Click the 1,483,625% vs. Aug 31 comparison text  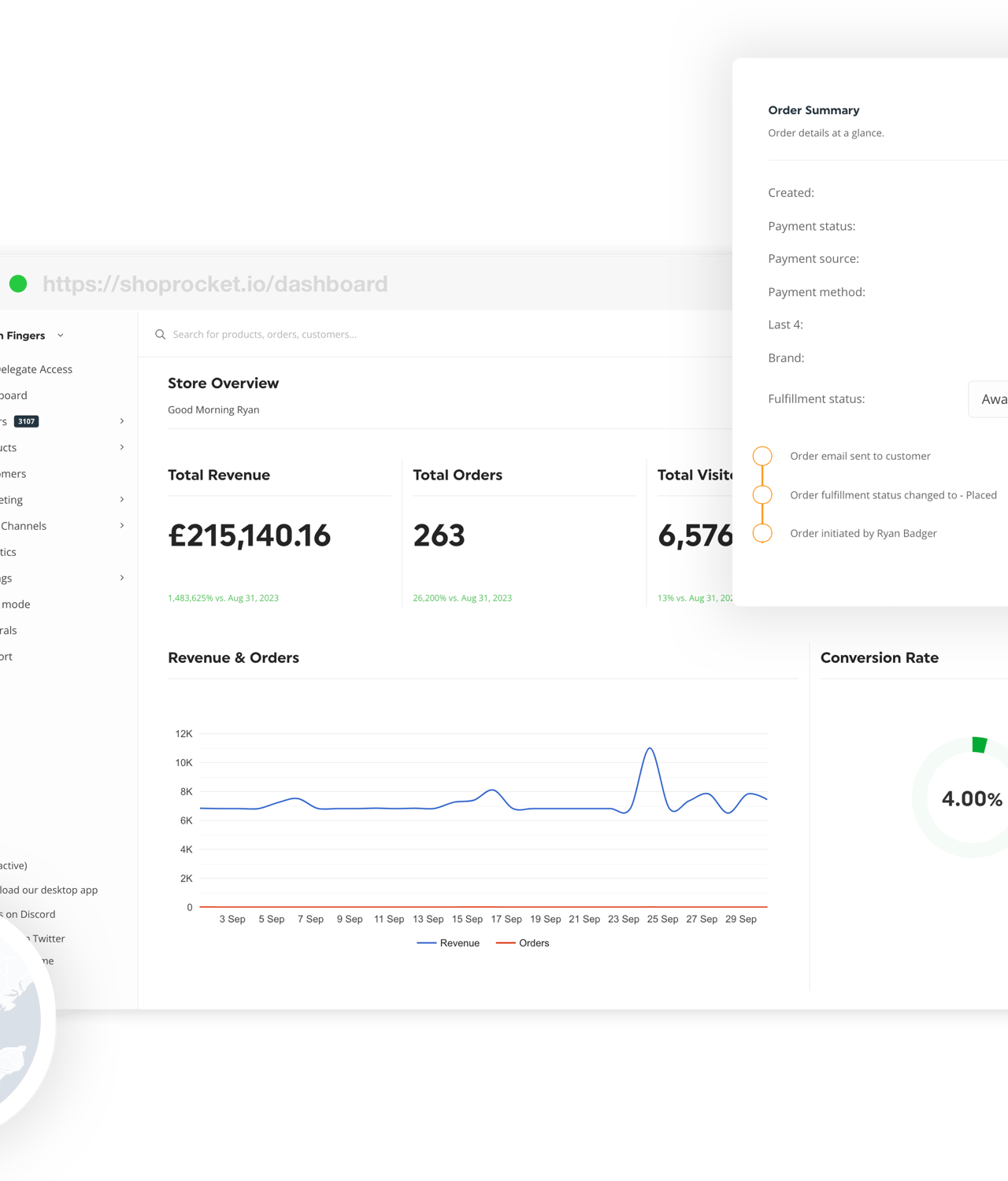(x=223, y=598)
